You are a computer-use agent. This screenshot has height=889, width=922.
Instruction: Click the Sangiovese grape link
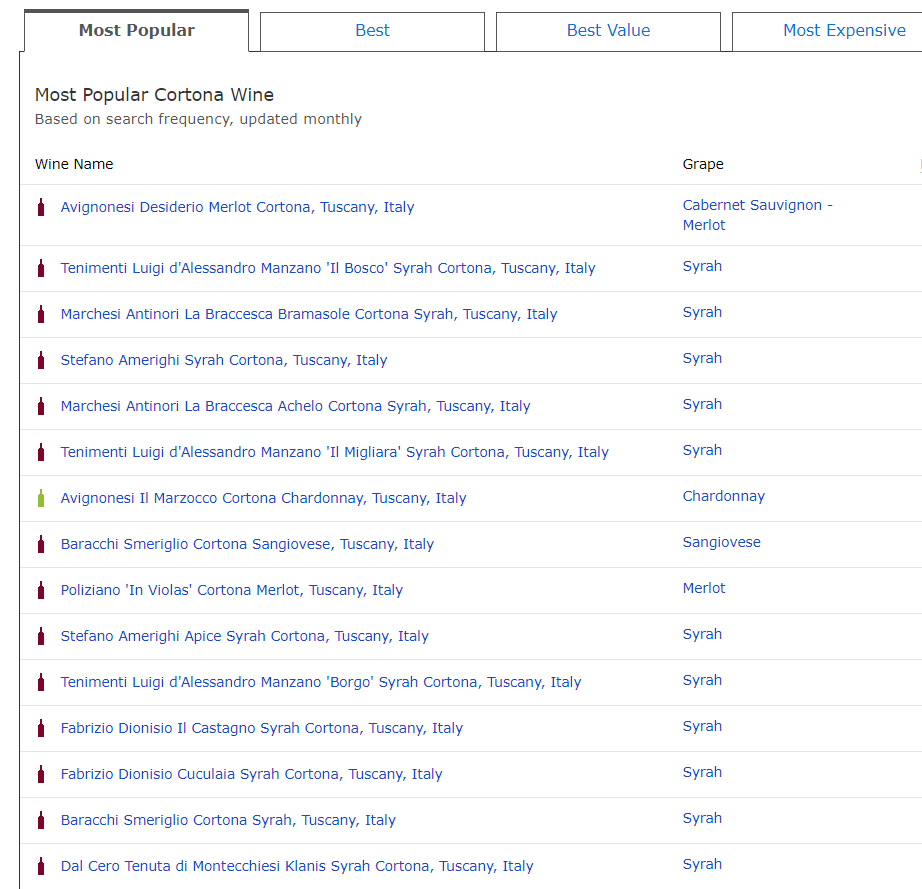(x=721, y=542)
